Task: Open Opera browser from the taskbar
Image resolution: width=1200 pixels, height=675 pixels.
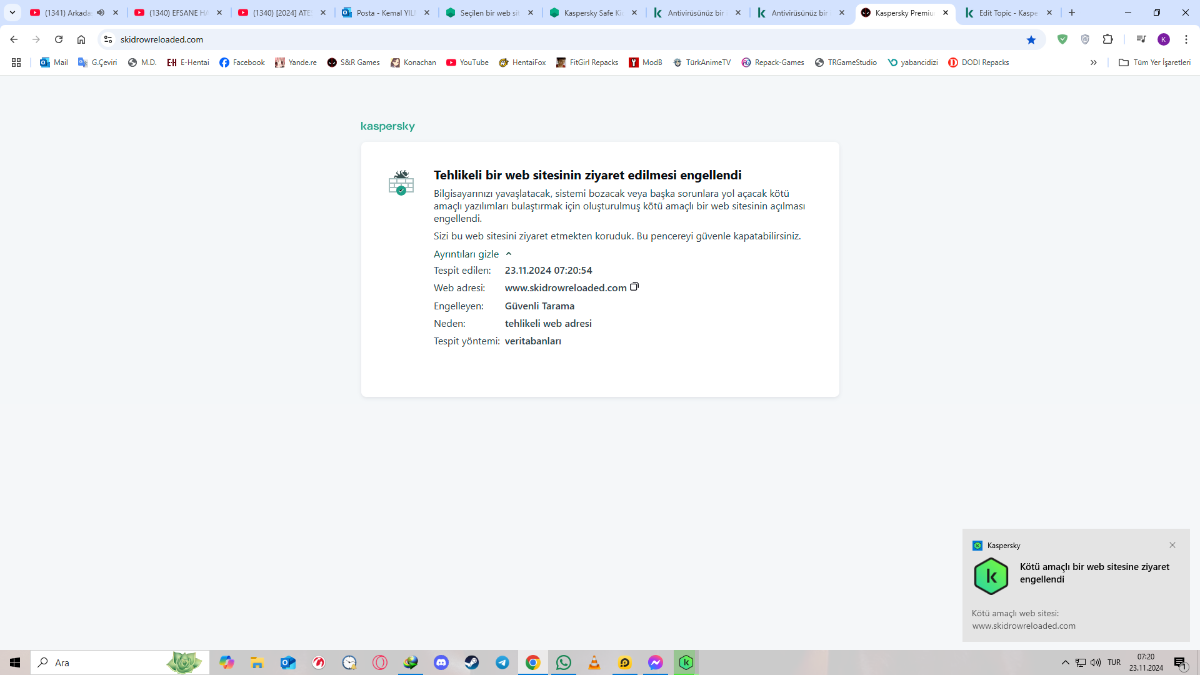Action: [x=380, y=662]
